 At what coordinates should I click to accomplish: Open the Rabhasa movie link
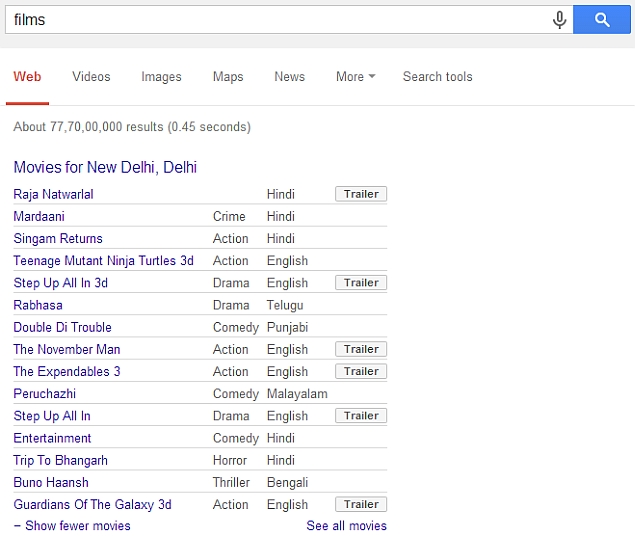(x=38, y=305)
